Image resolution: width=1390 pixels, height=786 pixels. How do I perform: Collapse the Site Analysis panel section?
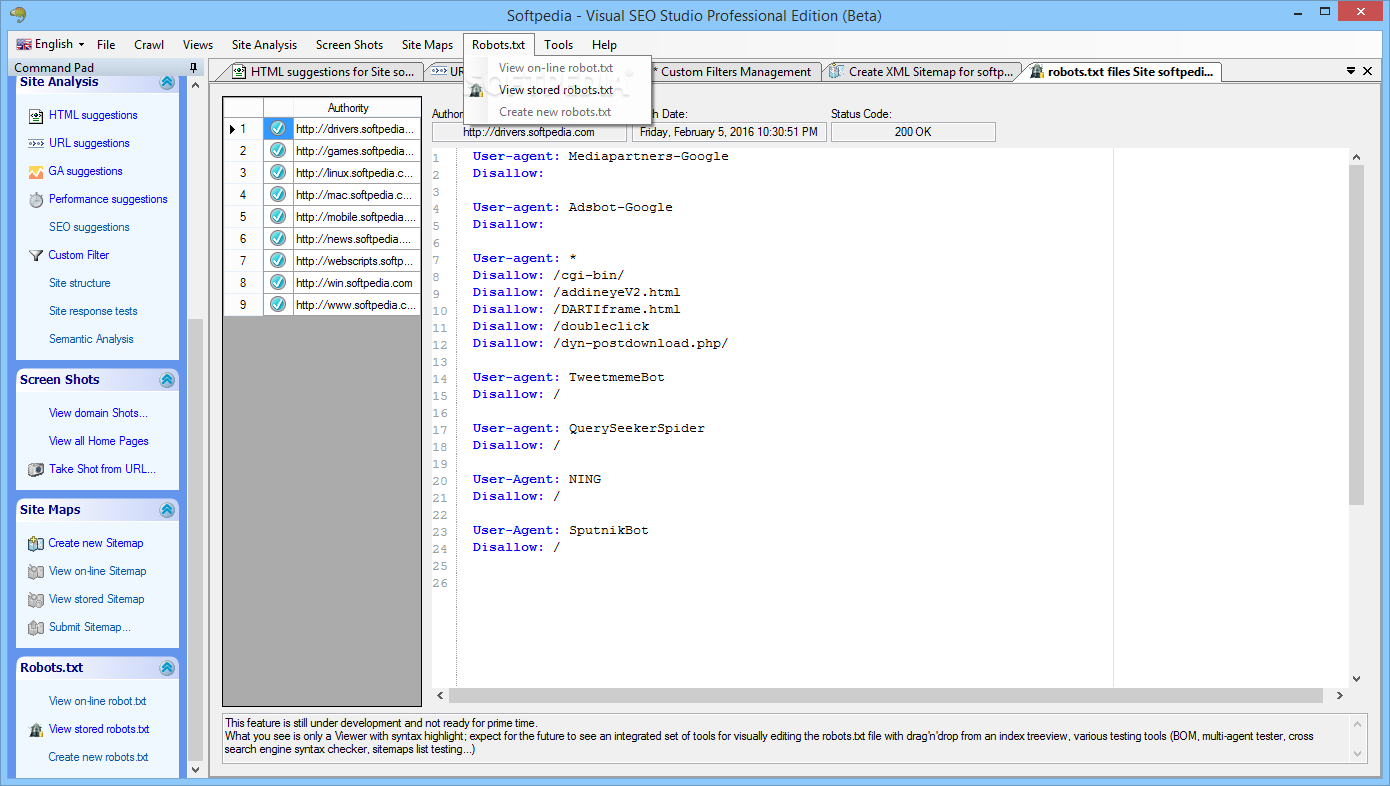[x=167, y=82]
